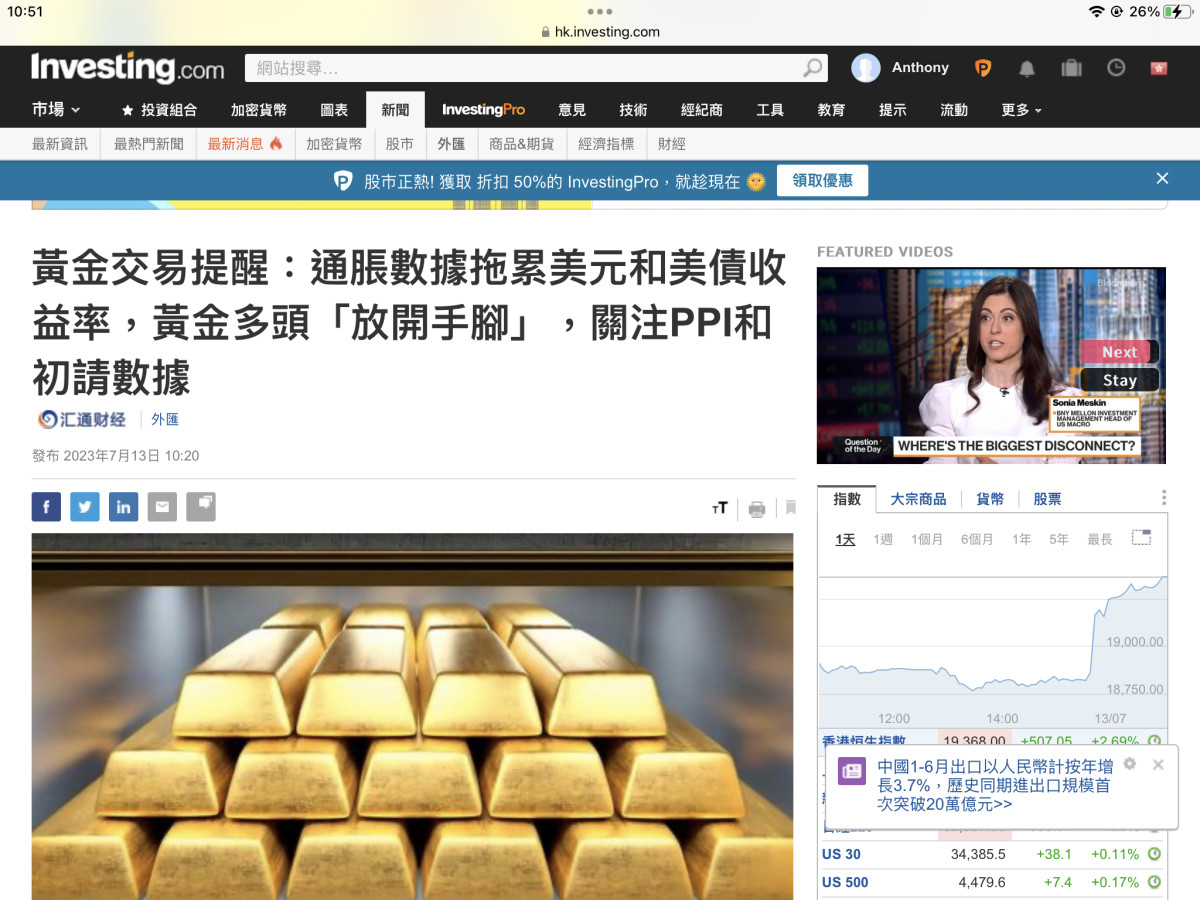Image resolution: width=1200 pixels, height=900 pixels.
Task: Change article text size icon
Action: 719,508
